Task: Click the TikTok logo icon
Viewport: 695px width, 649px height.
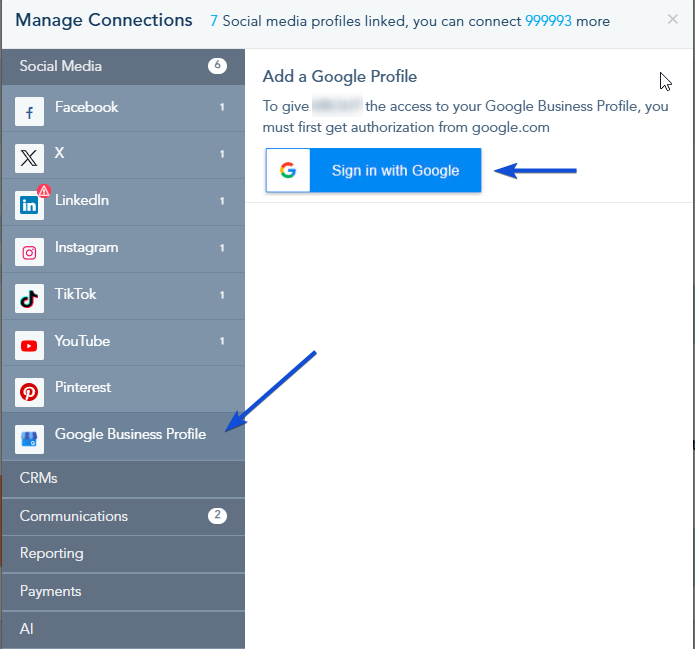Action: pos(29,299)
